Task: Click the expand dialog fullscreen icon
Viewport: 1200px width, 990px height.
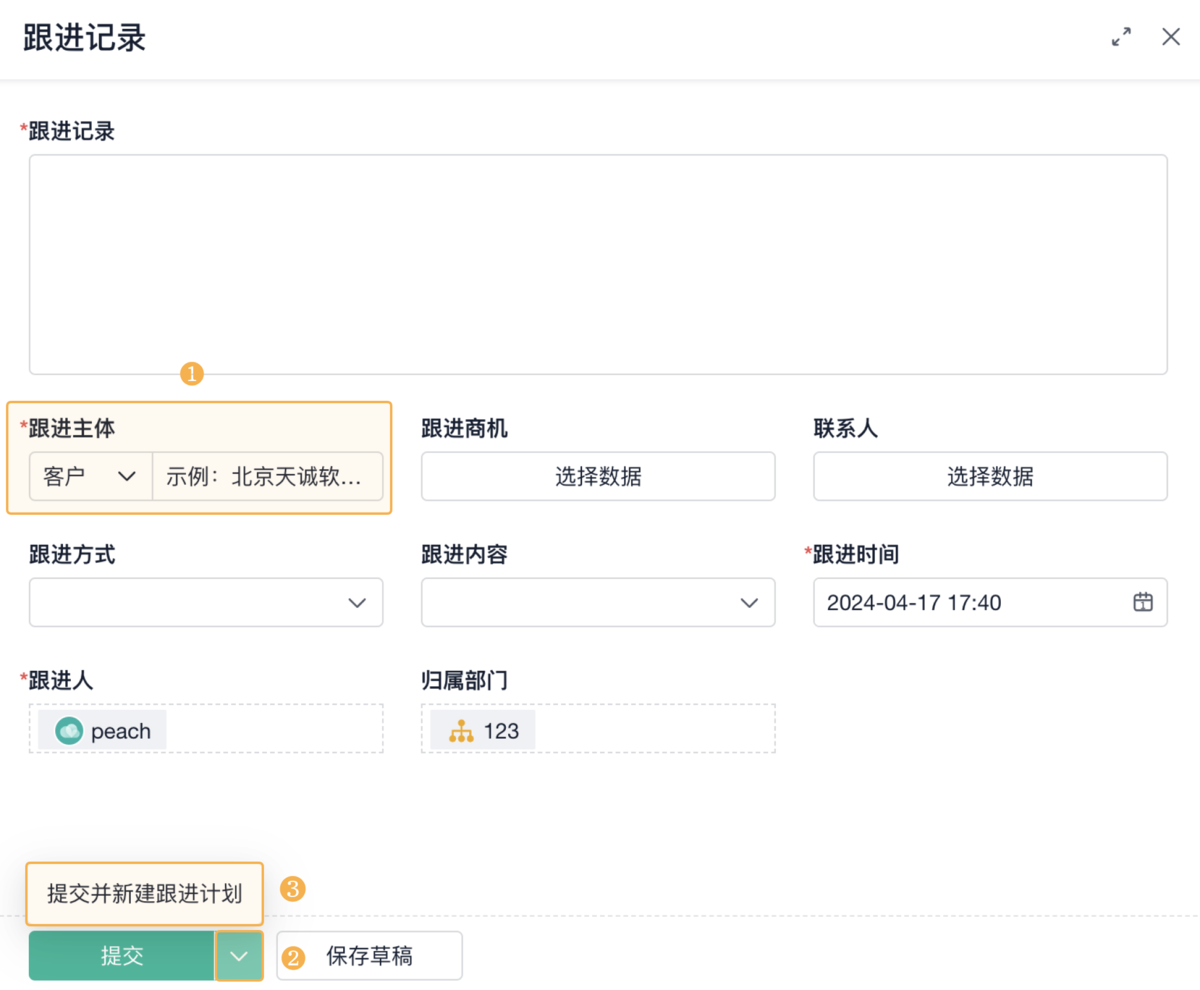Action: [x=1122, y=38]
